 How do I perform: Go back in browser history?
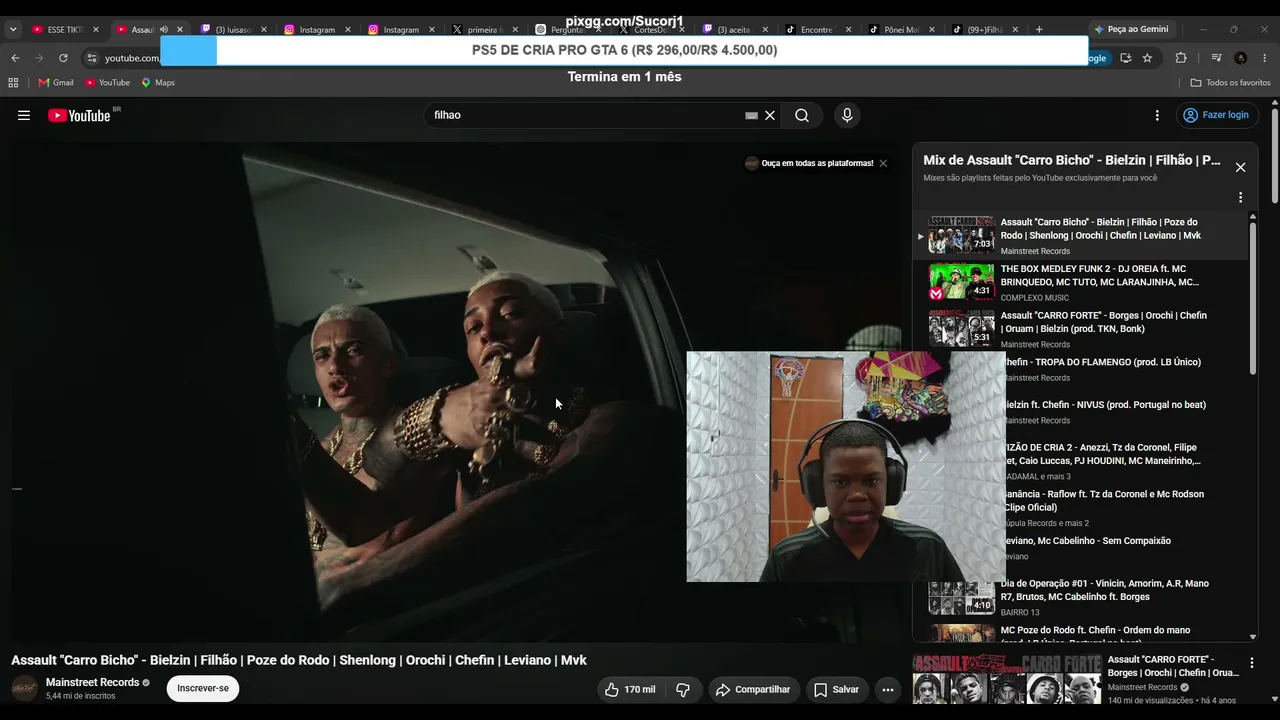point(15,58)
